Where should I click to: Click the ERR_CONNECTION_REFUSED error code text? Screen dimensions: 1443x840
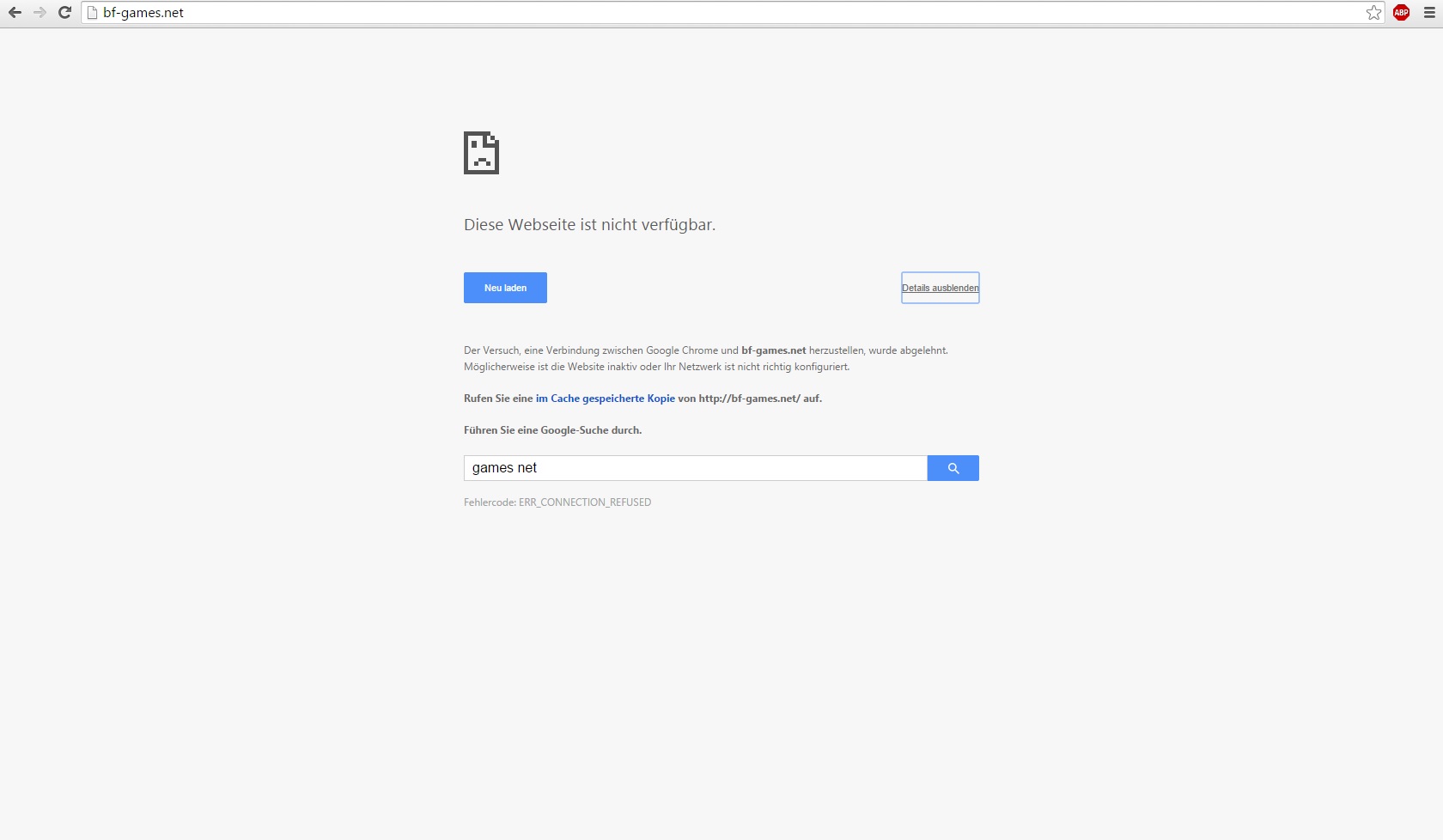click(x=584, y=502)
